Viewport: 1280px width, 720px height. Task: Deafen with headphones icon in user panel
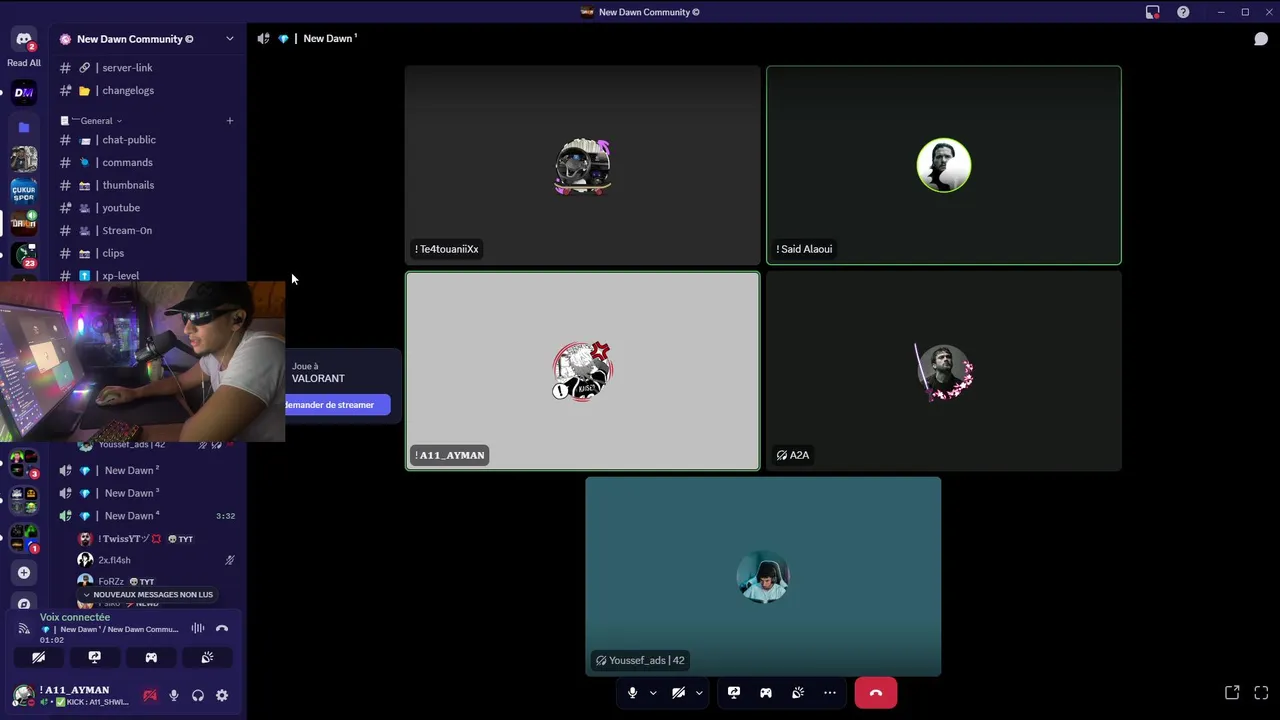click(198, 696)
